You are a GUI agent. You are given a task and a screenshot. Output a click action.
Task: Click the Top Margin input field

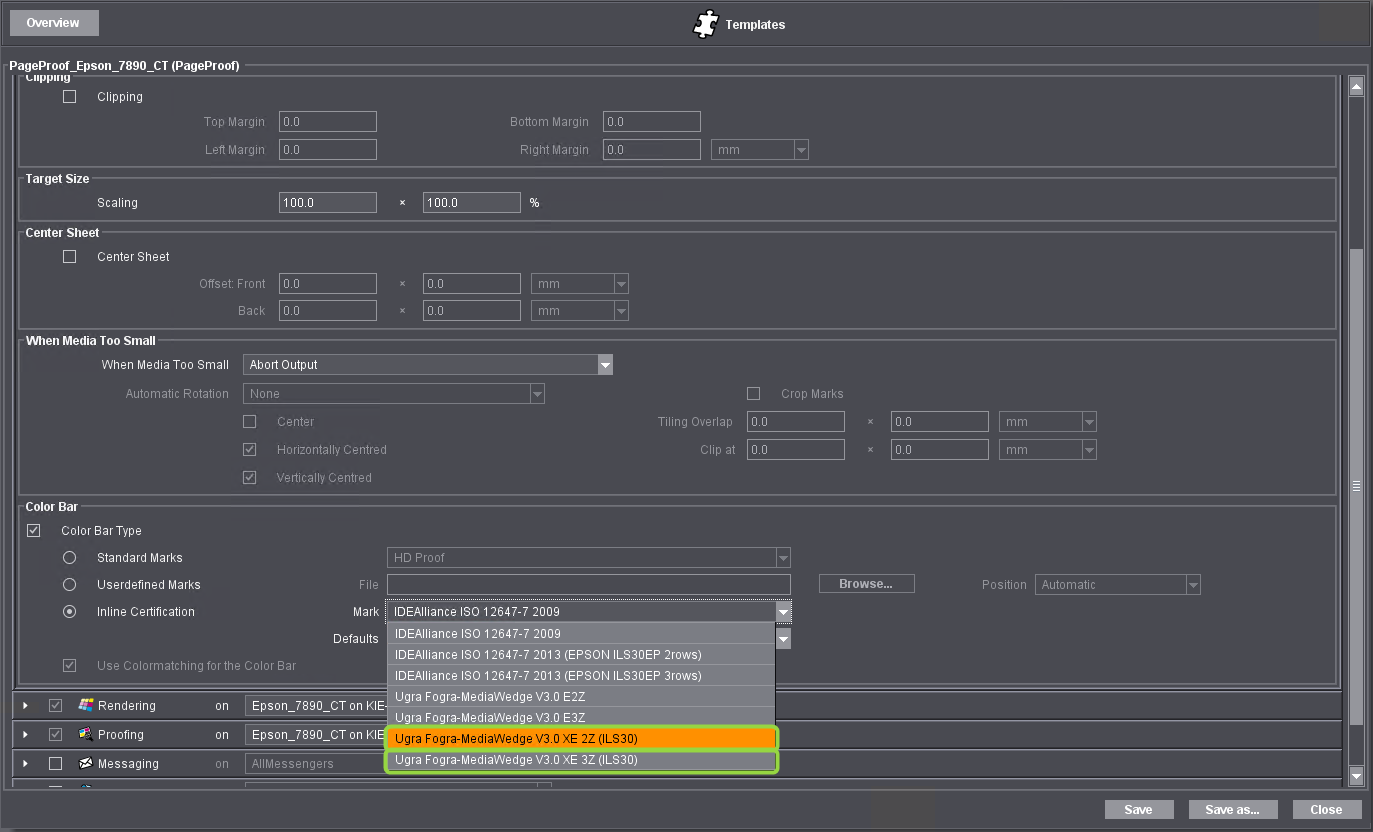(x=328, y=122)
